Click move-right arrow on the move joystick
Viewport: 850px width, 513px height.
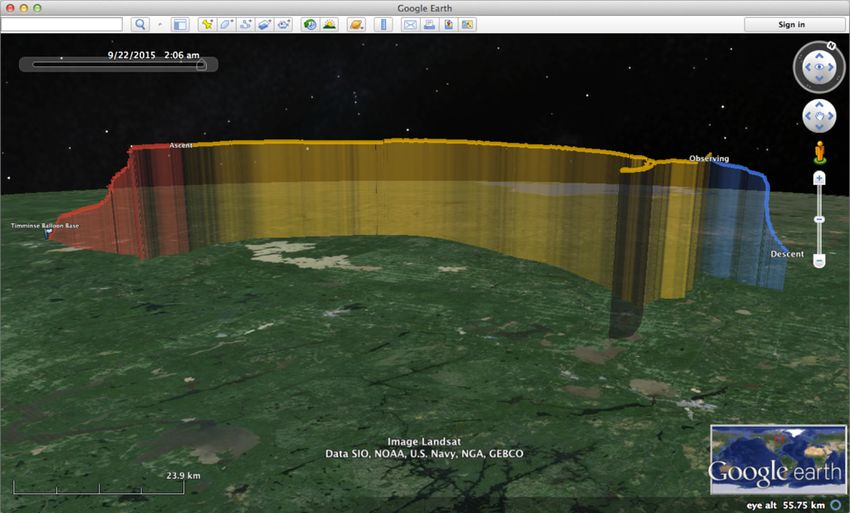(x=830, y=116)
